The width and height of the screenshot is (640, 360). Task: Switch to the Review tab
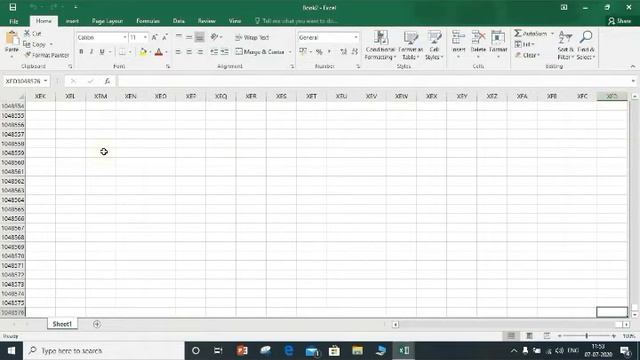click(x=207, y=21)
